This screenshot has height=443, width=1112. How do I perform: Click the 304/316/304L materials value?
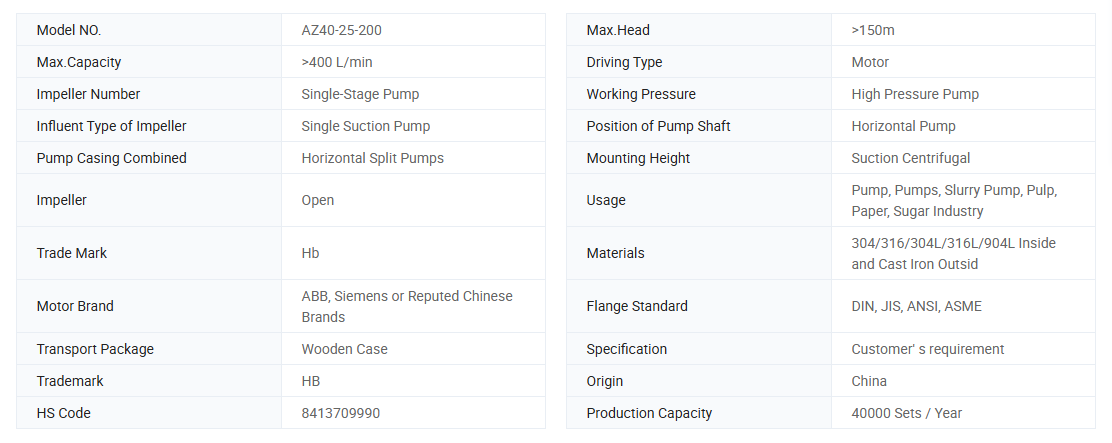[x=953, y=253]
